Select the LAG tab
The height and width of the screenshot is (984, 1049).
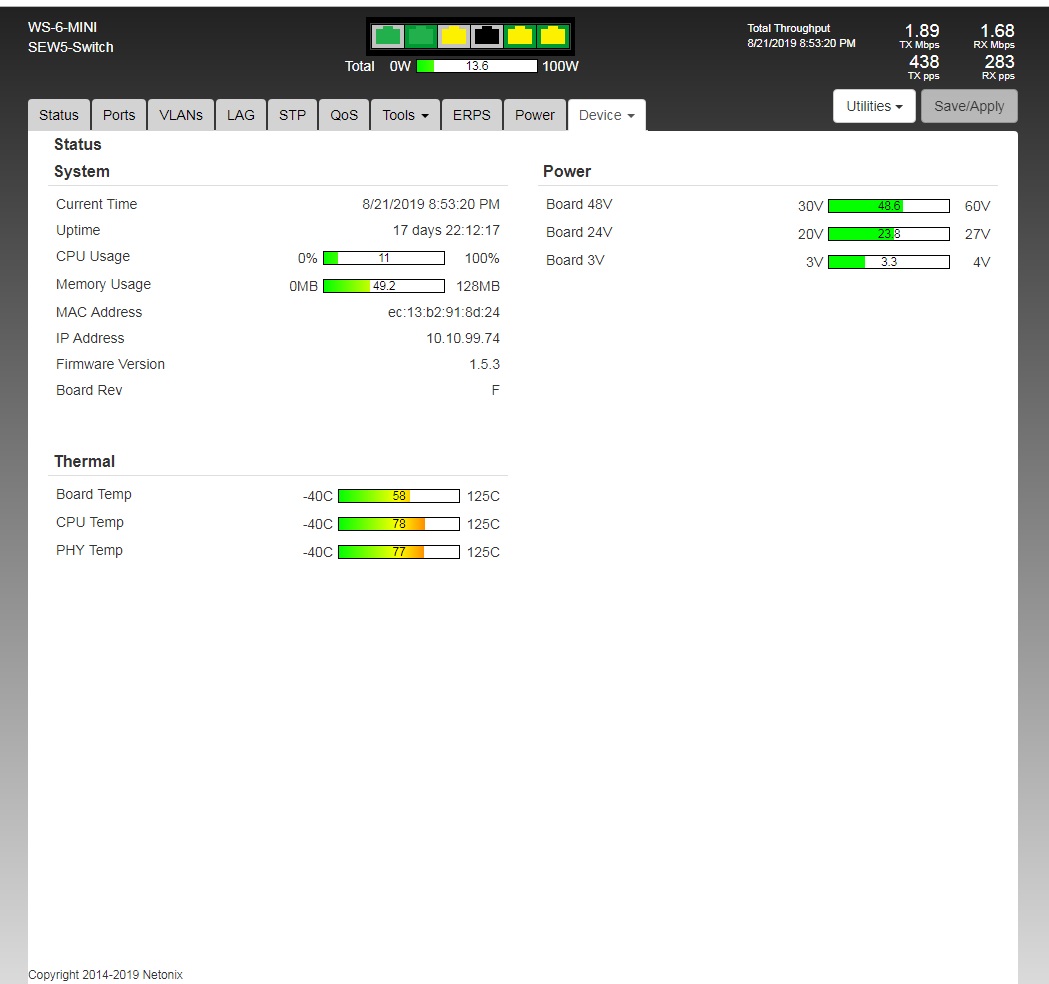pyautogui.click(x=241, y=115)
